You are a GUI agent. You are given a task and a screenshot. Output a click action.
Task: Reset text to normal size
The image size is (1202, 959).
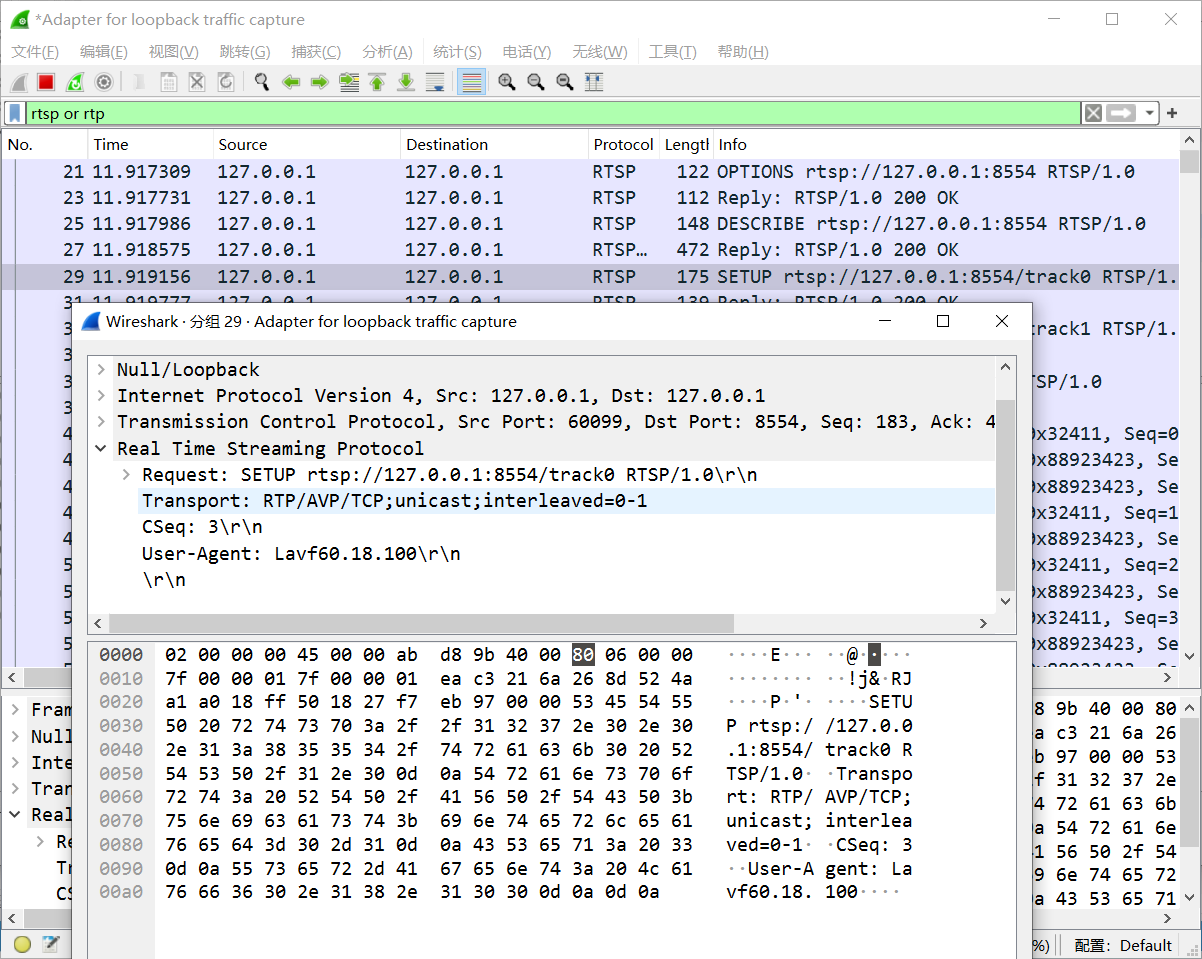565,82
